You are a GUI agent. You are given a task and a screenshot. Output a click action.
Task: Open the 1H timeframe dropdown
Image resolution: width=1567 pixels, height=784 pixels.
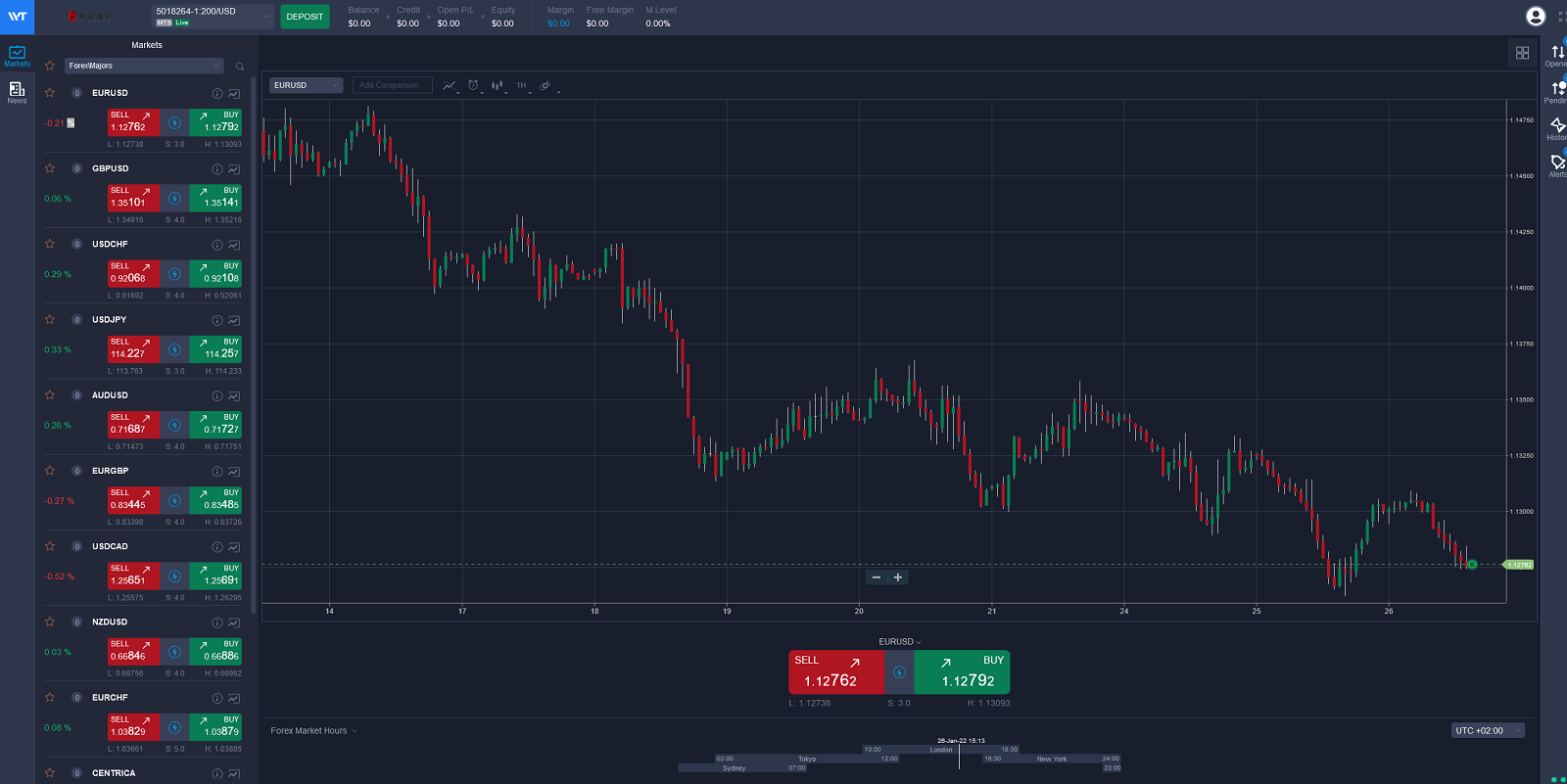coord(524,86)
